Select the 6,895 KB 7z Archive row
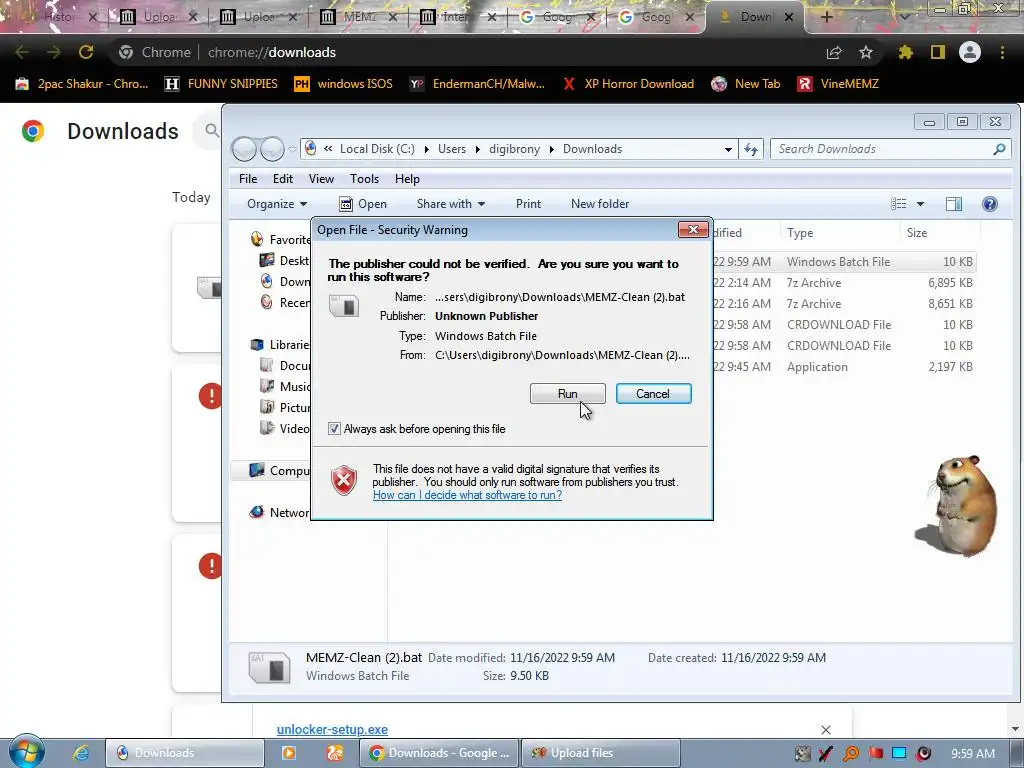 [x=844, y=283]
